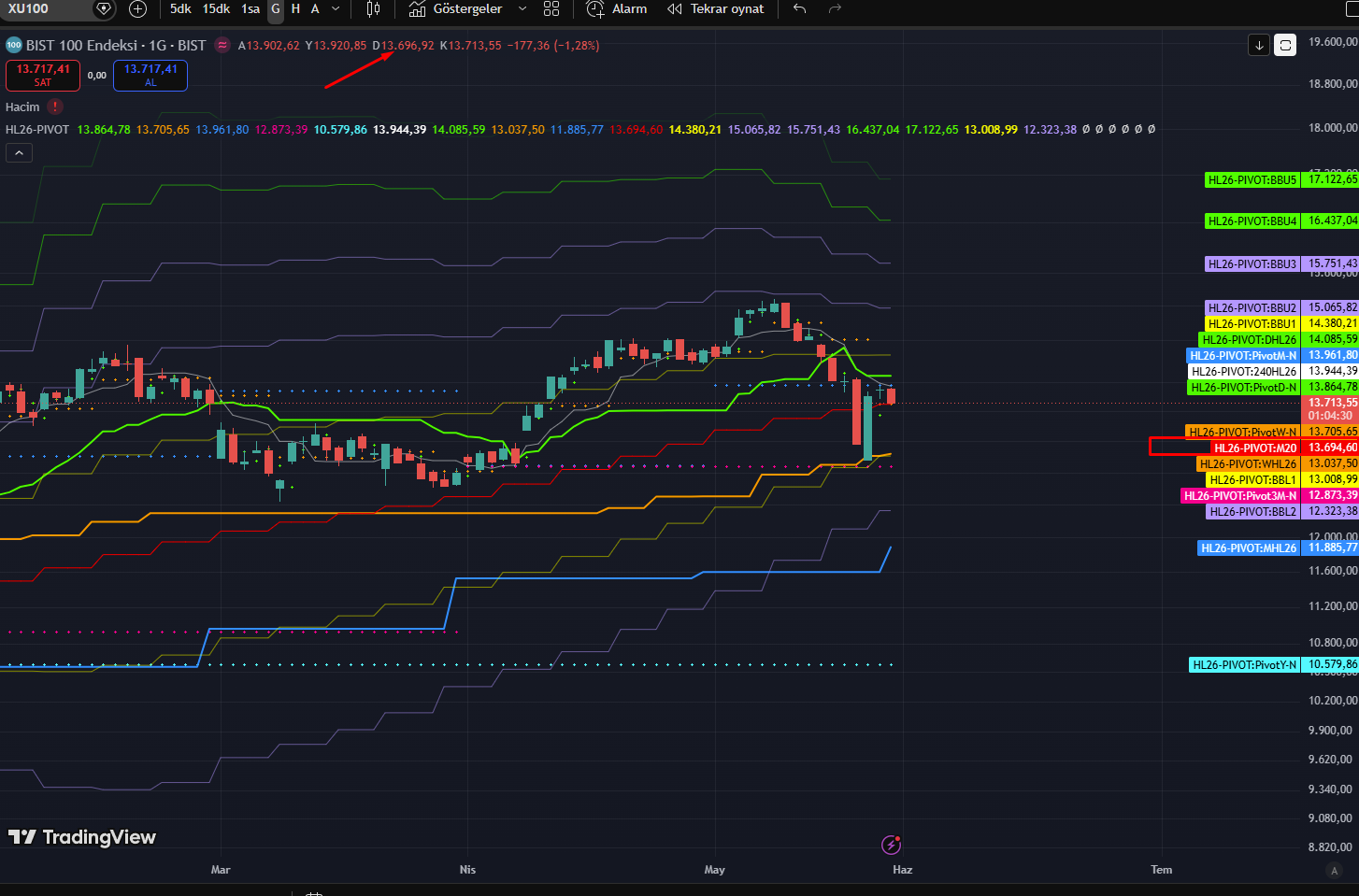Click the down-arrow button at chart top right
1359x896 pixels.
tap(1259, 45)
